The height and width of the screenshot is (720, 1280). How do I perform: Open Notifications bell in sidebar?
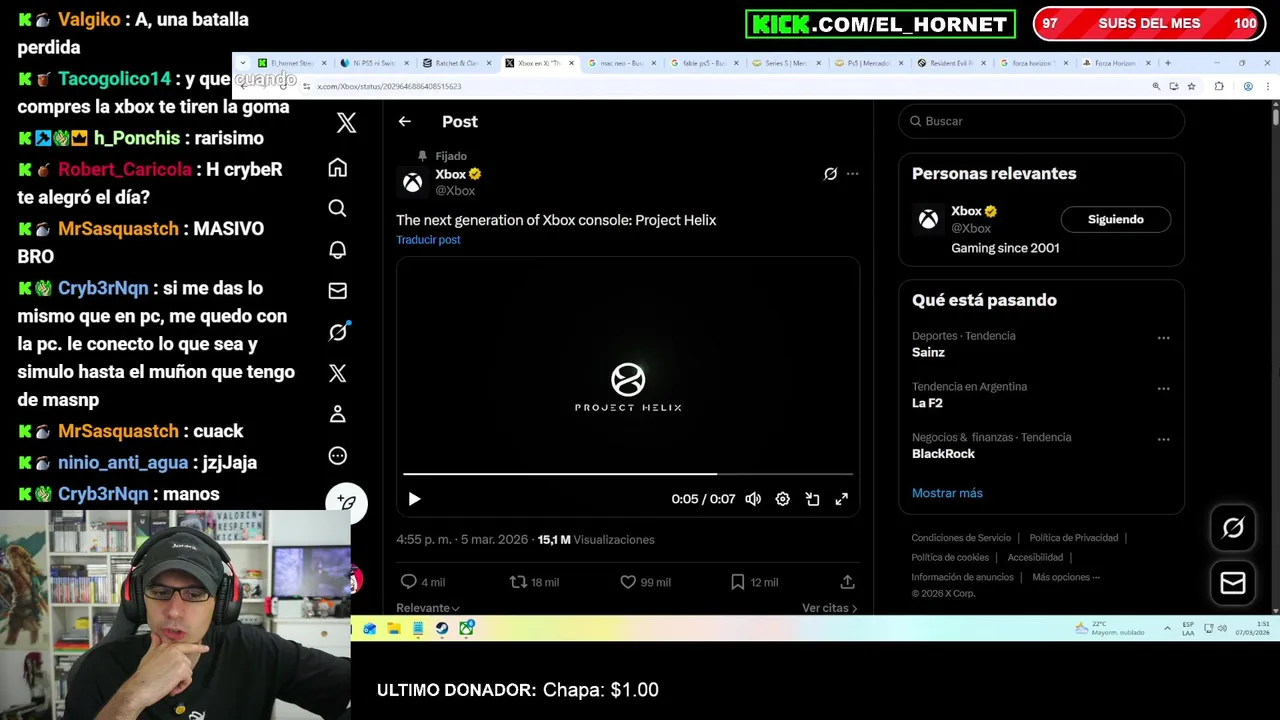coord(338,249)
